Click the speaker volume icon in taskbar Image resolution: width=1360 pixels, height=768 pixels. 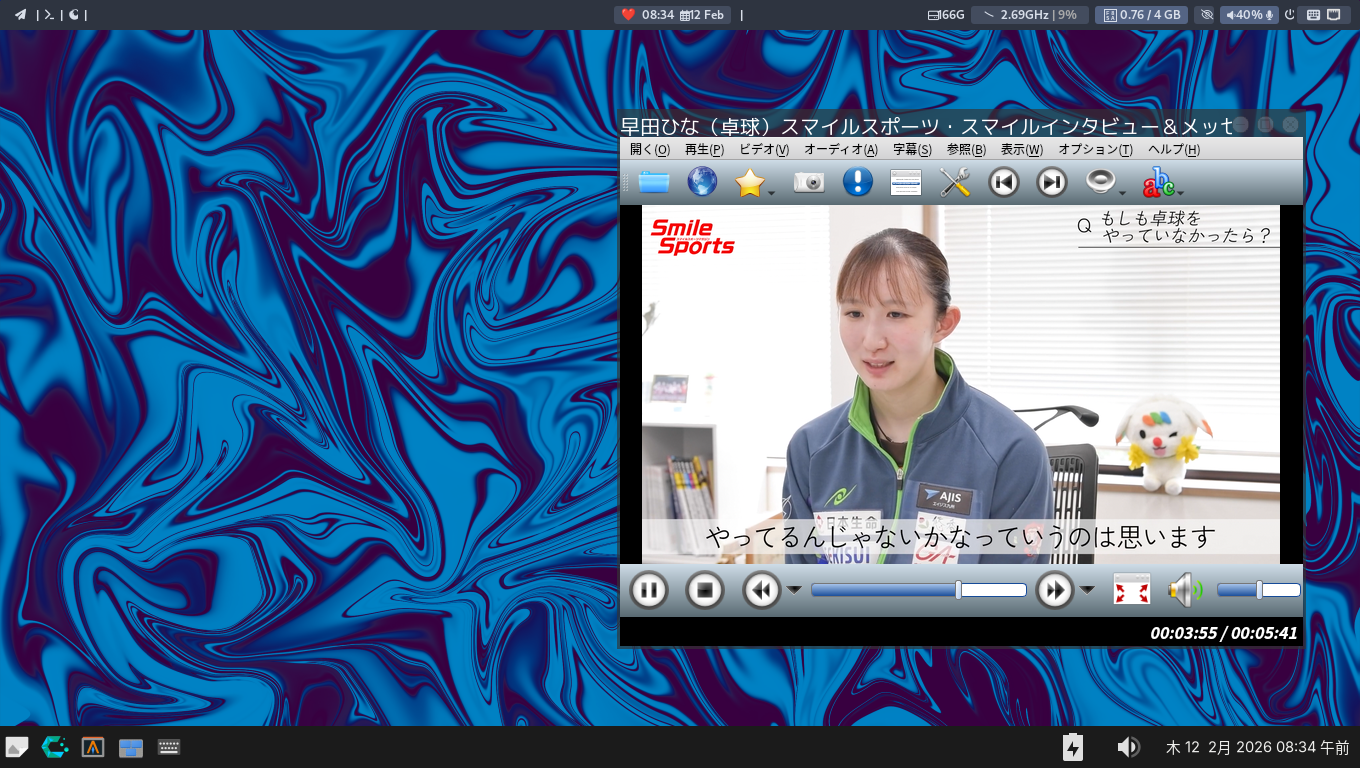(x=1128, y=747)
